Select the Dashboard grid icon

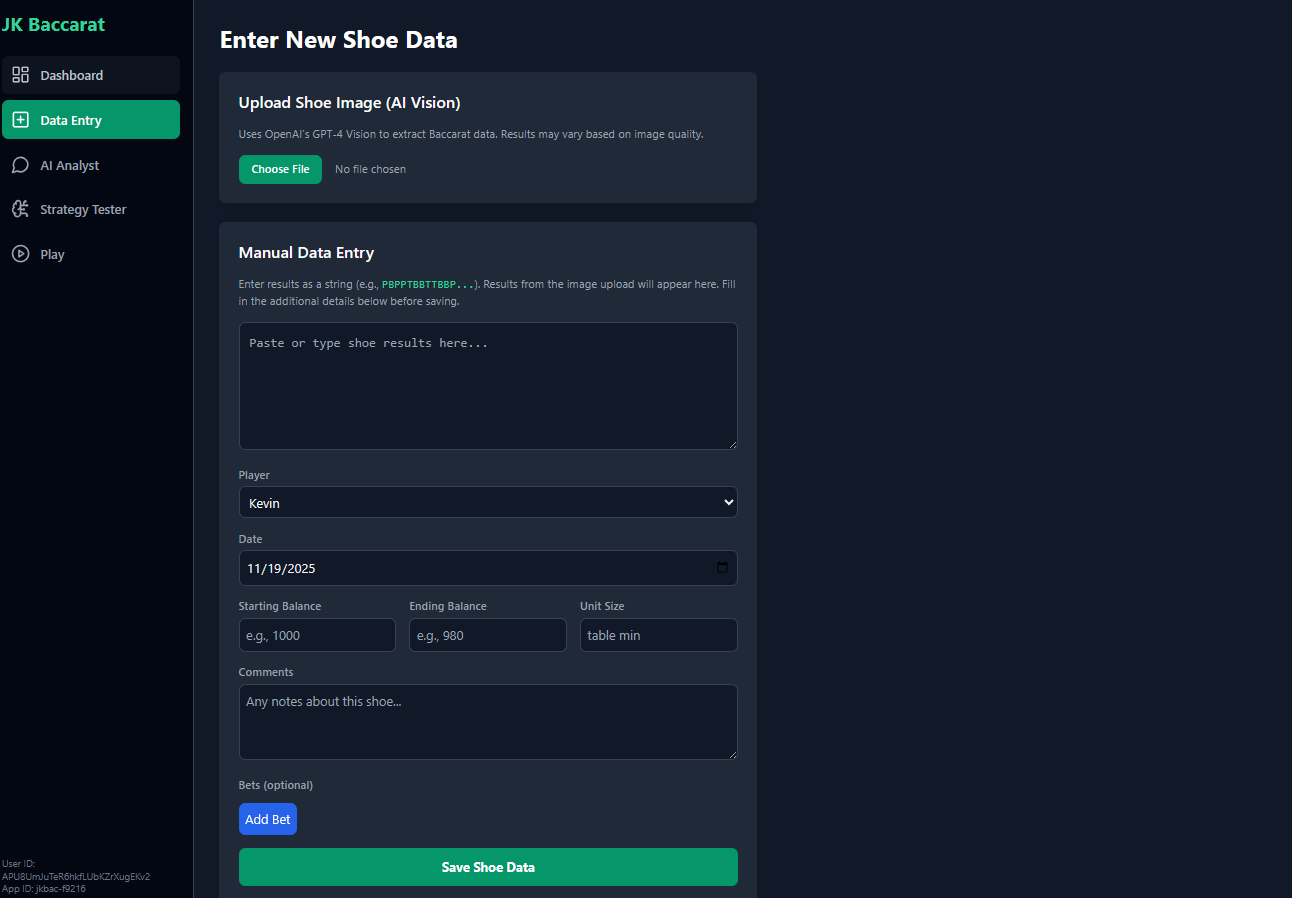tap(20, 74)
